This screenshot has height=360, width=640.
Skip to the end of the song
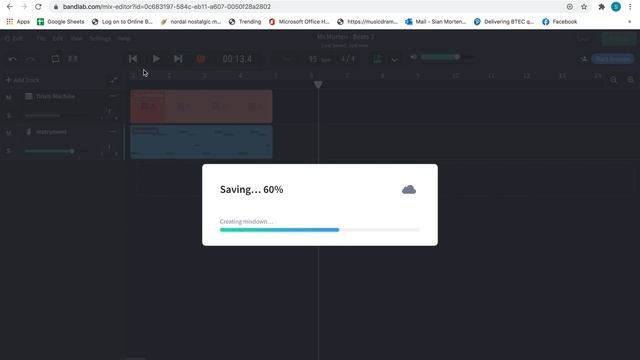click(178, 59)
